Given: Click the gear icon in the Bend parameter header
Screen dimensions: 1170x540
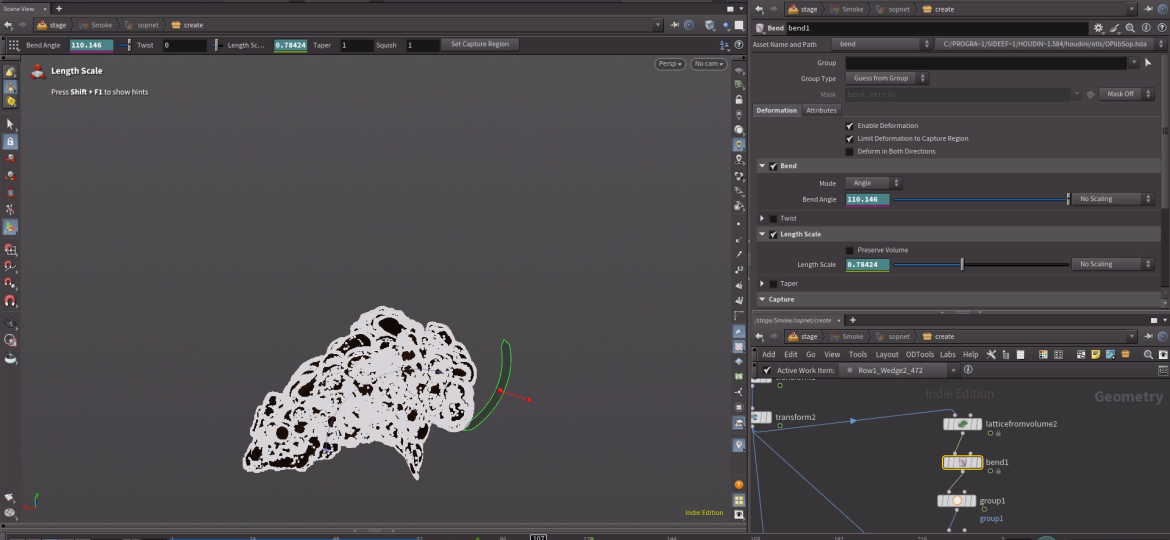Looking at the screenshot, I should click(x=1099, y=29).
